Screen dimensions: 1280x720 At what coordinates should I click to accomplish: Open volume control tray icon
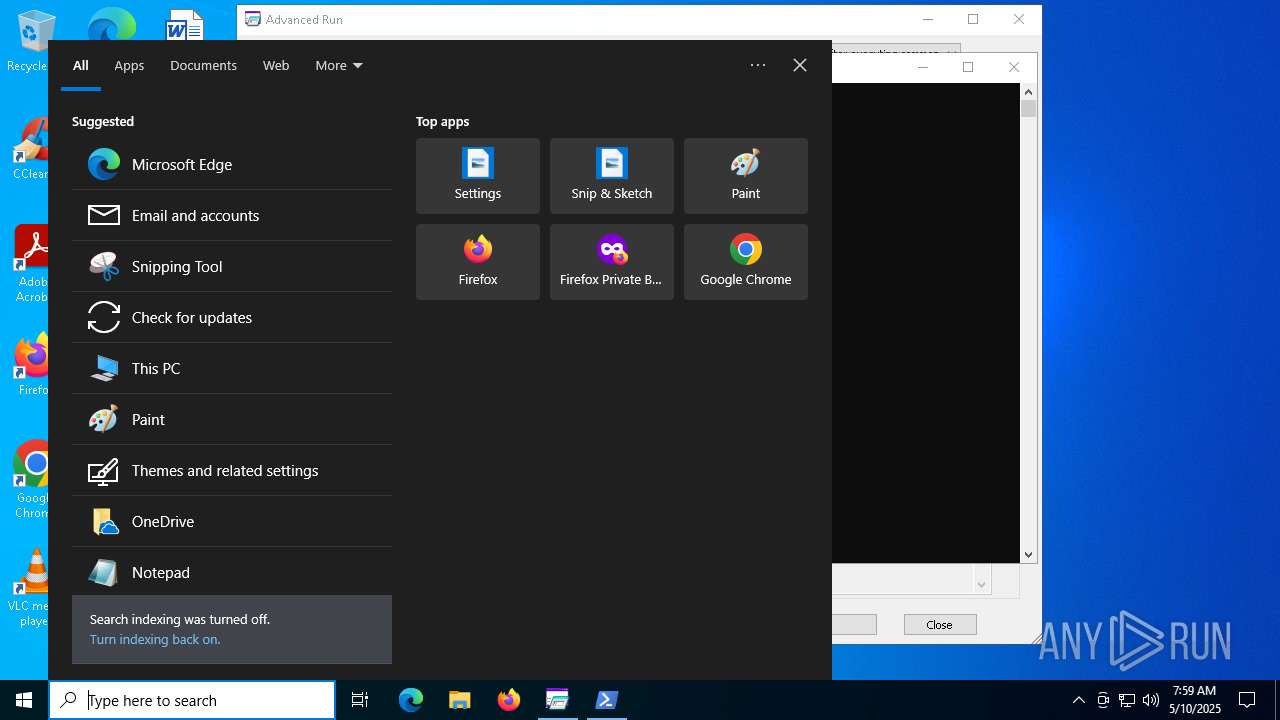pyautogui.click(x=1151, y=700)
